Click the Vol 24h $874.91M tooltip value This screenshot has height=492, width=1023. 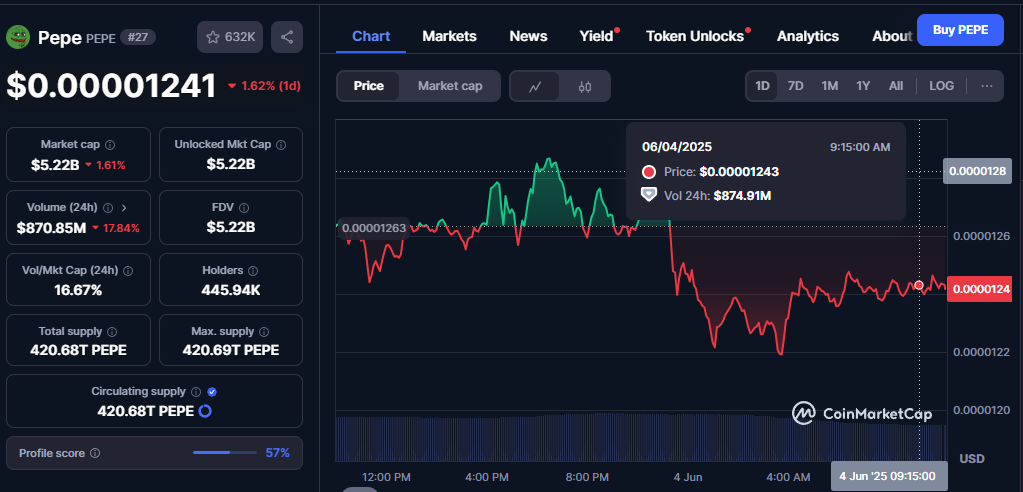point(742,194)
